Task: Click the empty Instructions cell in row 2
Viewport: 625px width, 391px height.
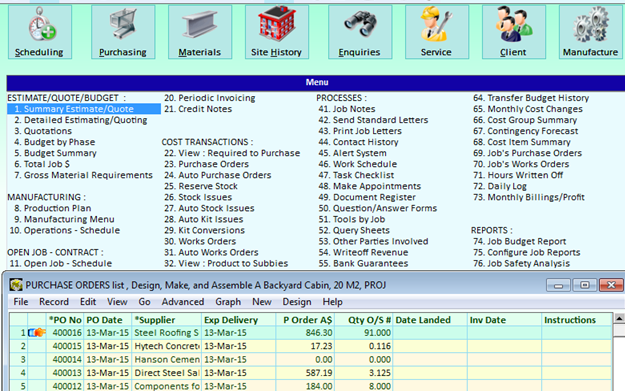Action: [x=577, y=346]
